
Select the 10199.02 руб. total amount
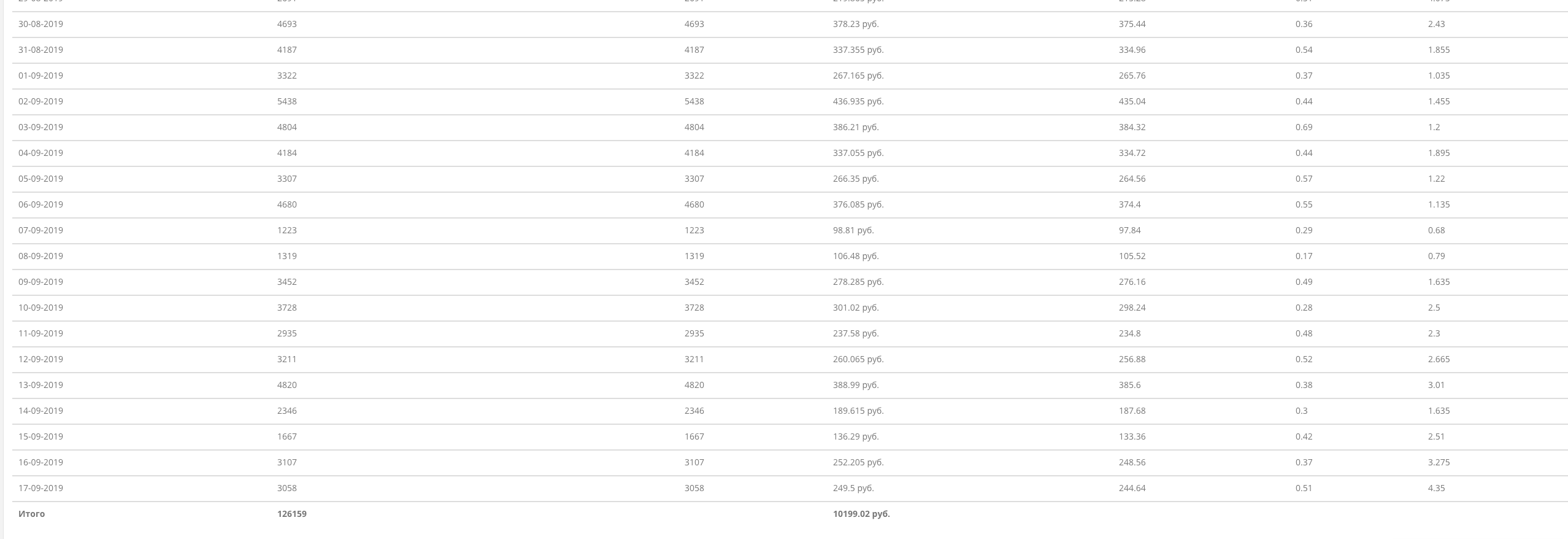pos(861,514)
